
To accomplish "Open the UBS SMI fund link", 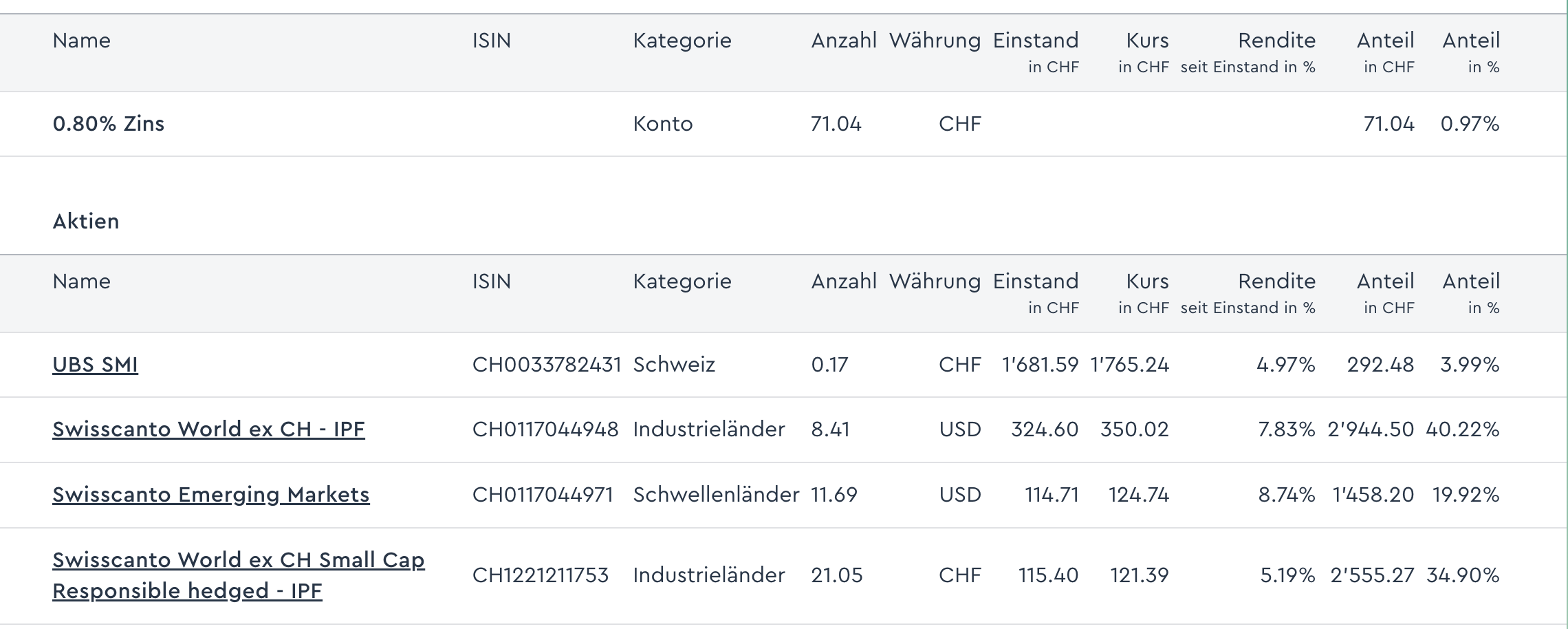I will (x=95, y=364).
